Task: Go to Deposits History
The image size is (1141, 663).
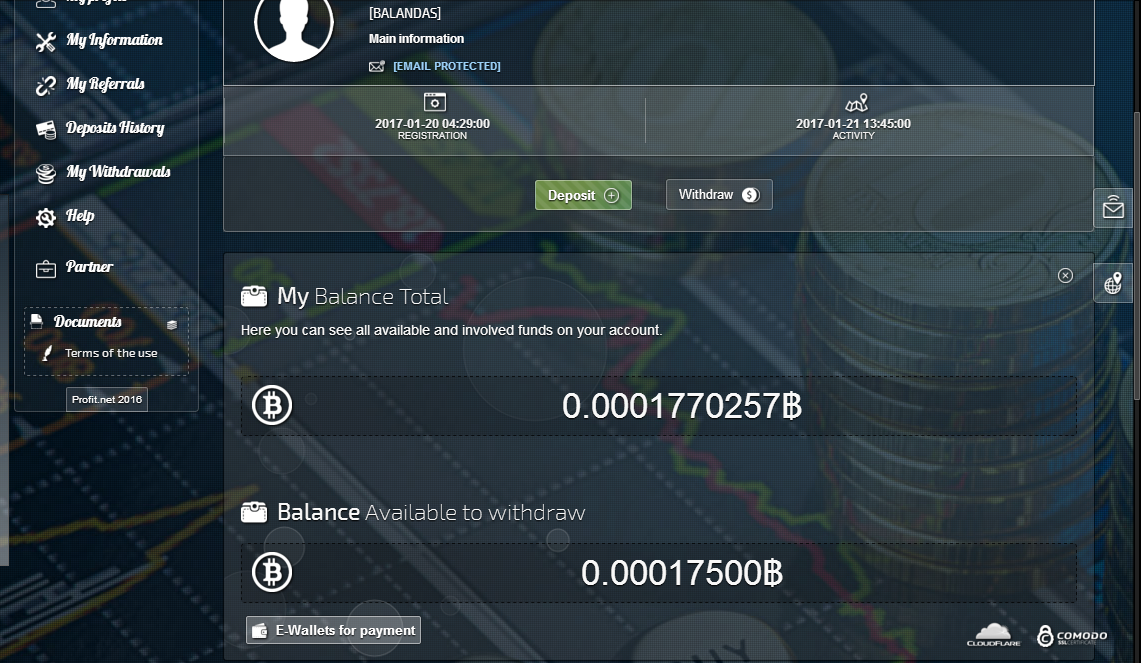Action: pos(114,129)
